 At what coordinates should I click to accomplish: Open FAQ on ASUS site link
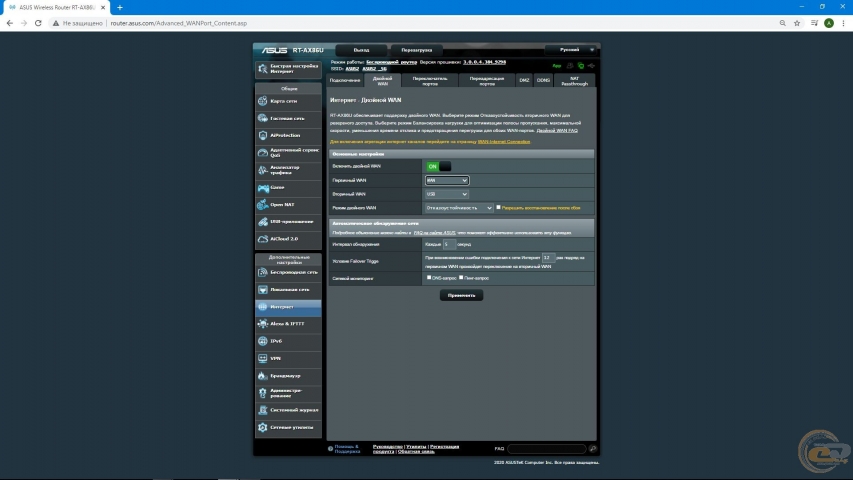(435, 233)
